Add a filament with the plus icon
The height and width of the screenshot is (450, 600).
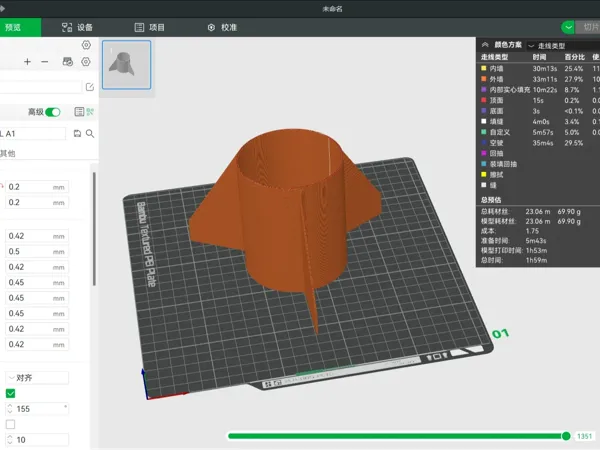click(x=27, y=62)
